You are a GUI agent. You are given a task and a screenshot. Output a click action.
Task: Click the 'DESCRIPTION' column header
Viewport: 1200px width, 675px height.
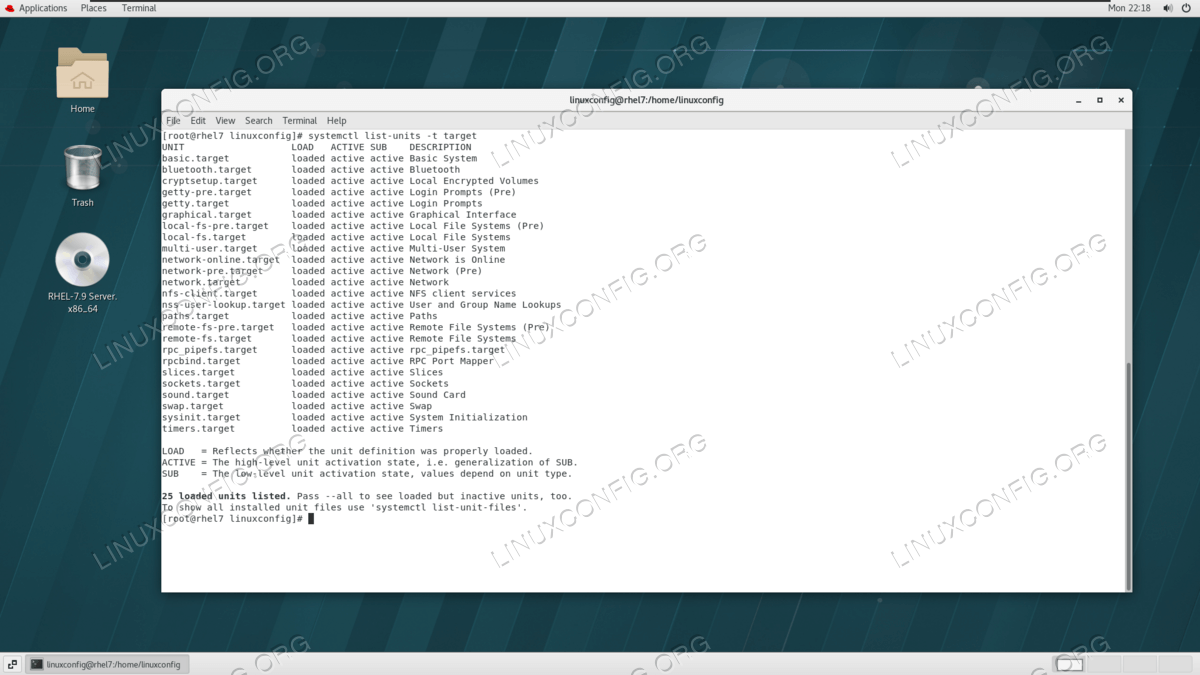tap(440, 147)
